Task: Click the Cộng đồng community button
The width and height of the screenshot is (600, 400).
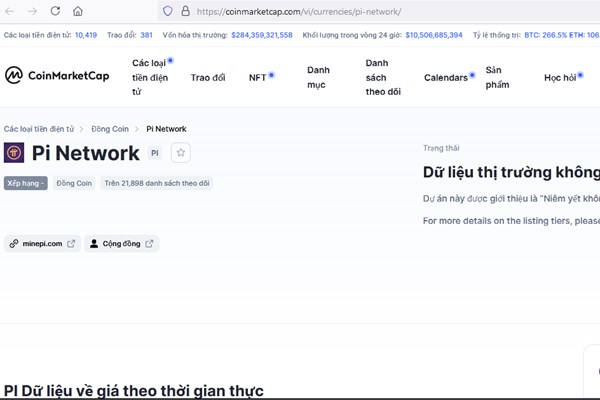Action: coord(121,243)
